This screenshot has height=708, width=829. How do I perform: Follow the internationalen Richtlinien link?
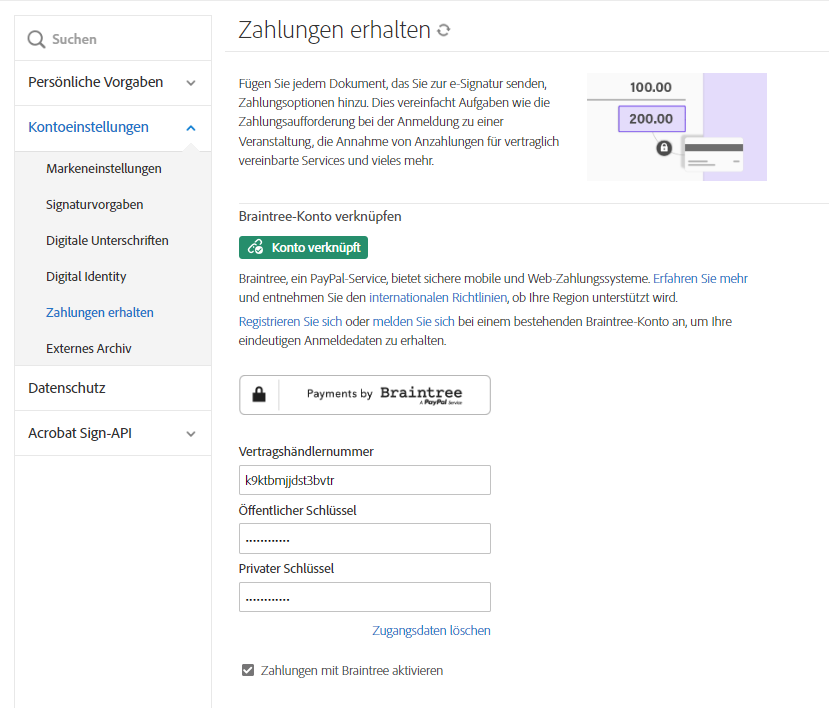pyautogui.click(x=437, y=298)
